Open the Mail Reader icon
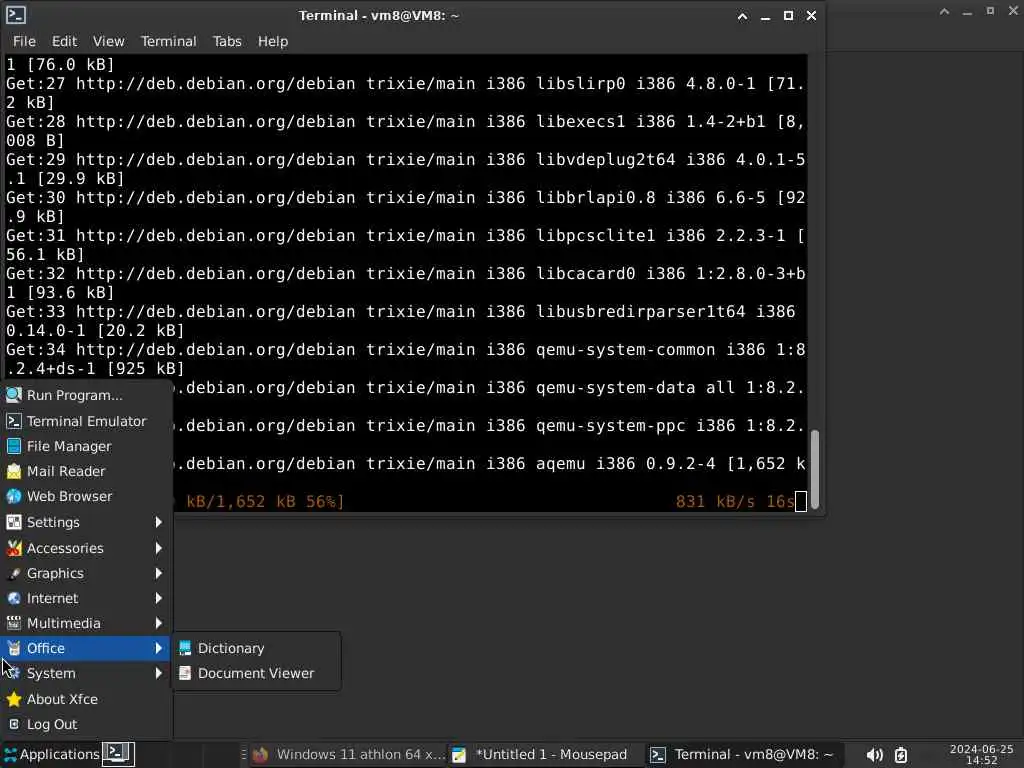The image size is (1024, 768). coord(14,471)
